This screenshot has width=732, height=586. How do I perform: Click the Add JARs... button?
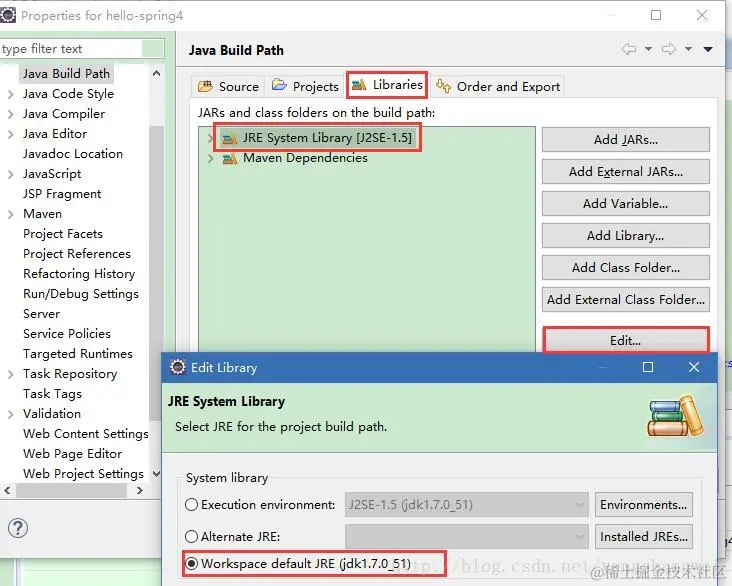626,140
